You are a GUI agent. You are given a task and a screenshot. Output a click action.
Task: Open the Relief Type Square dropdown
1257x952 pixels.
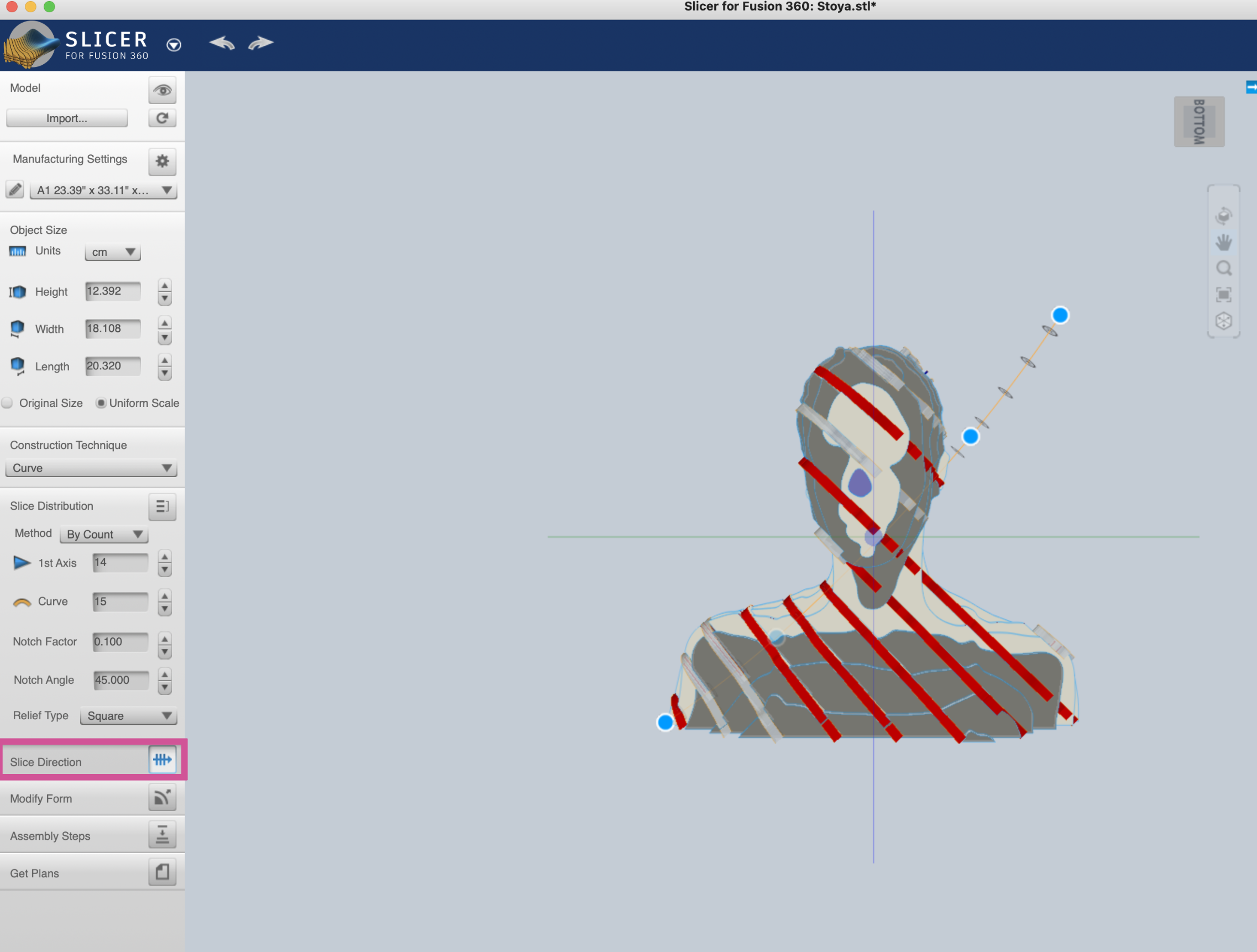coord(128,715)
